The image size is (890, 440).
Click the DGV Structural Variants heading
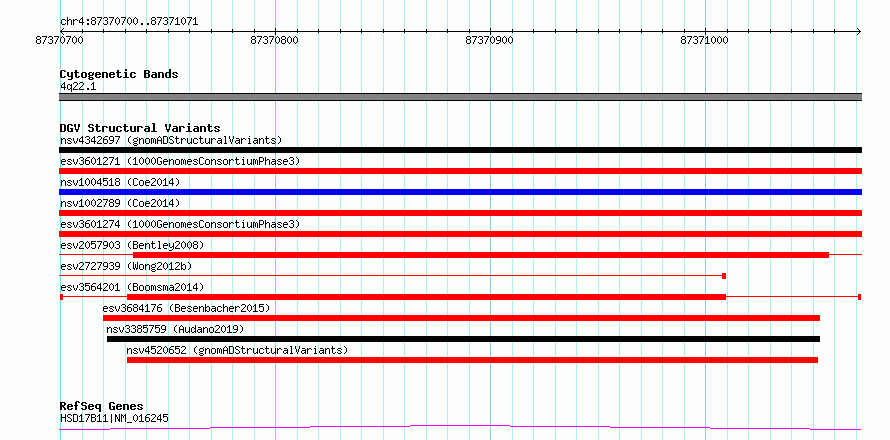pos(140,128)
